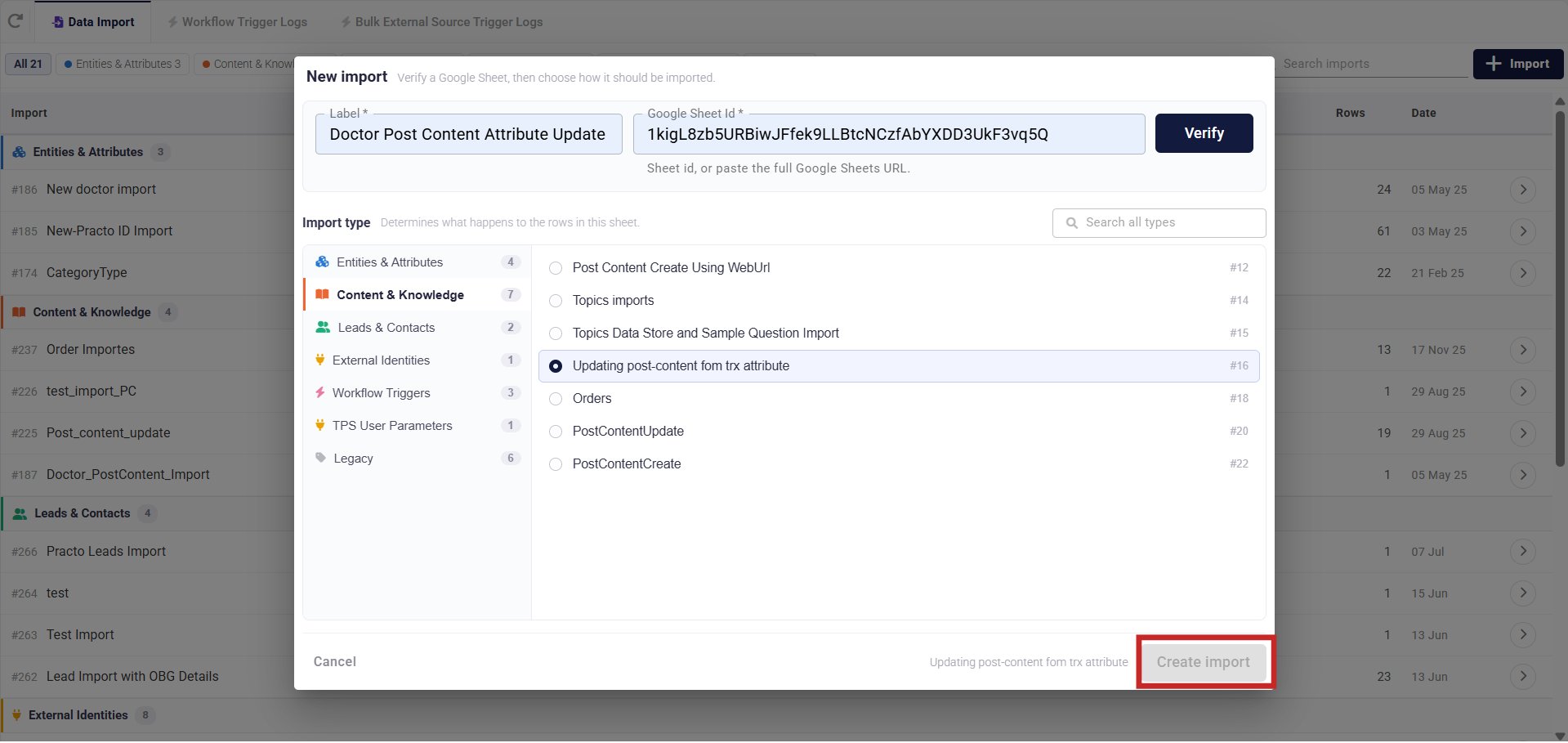Open the arrow for Post_content_update row
This screenshot has width=1568, height=743.
coord(1523,433)
